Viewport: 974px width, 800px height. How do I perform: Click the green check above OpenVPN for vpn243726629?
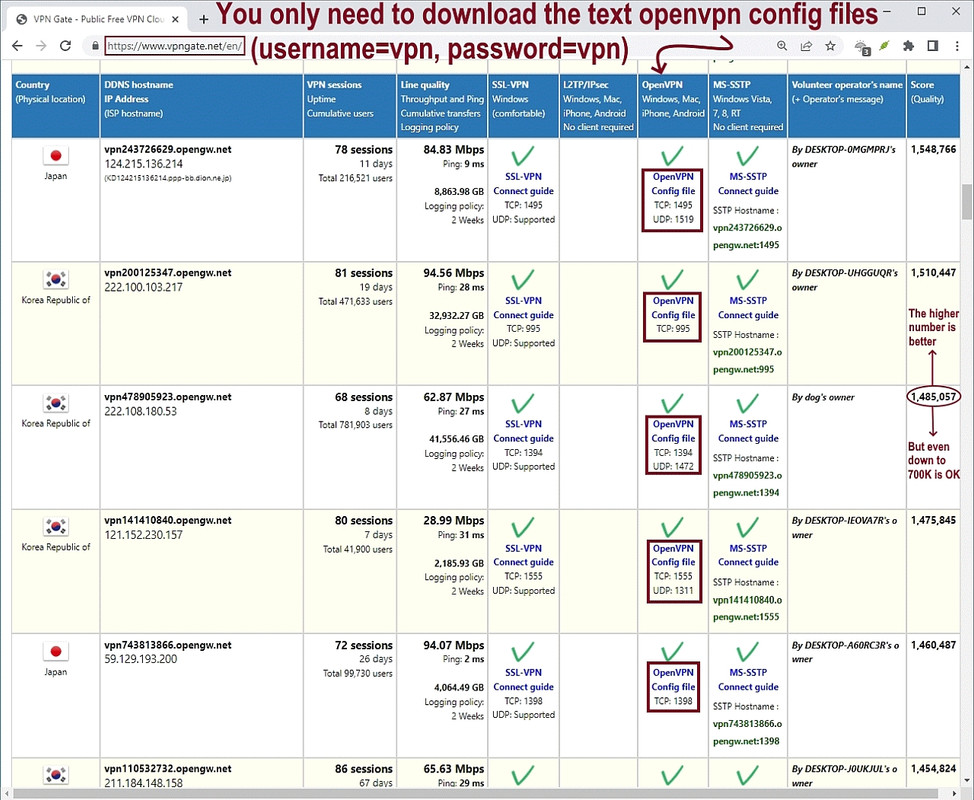point(673,156)
